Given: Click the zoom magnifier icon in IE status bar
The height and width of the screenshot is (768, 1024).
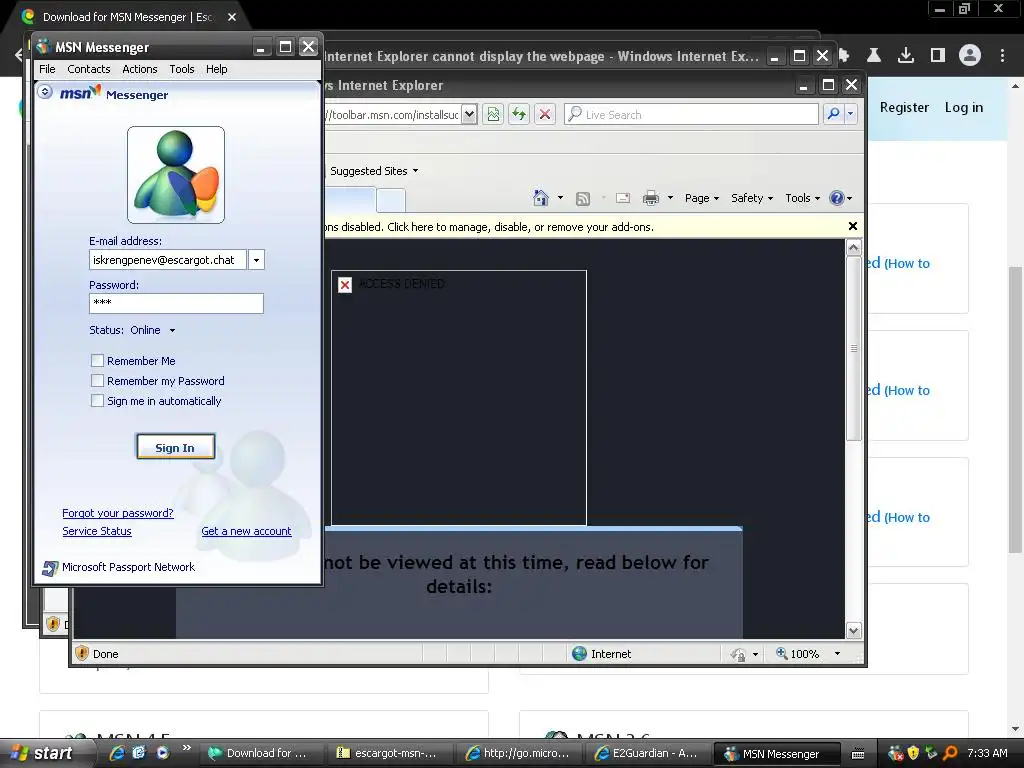Looking at the screenshot, I should [x=781, y=653].
